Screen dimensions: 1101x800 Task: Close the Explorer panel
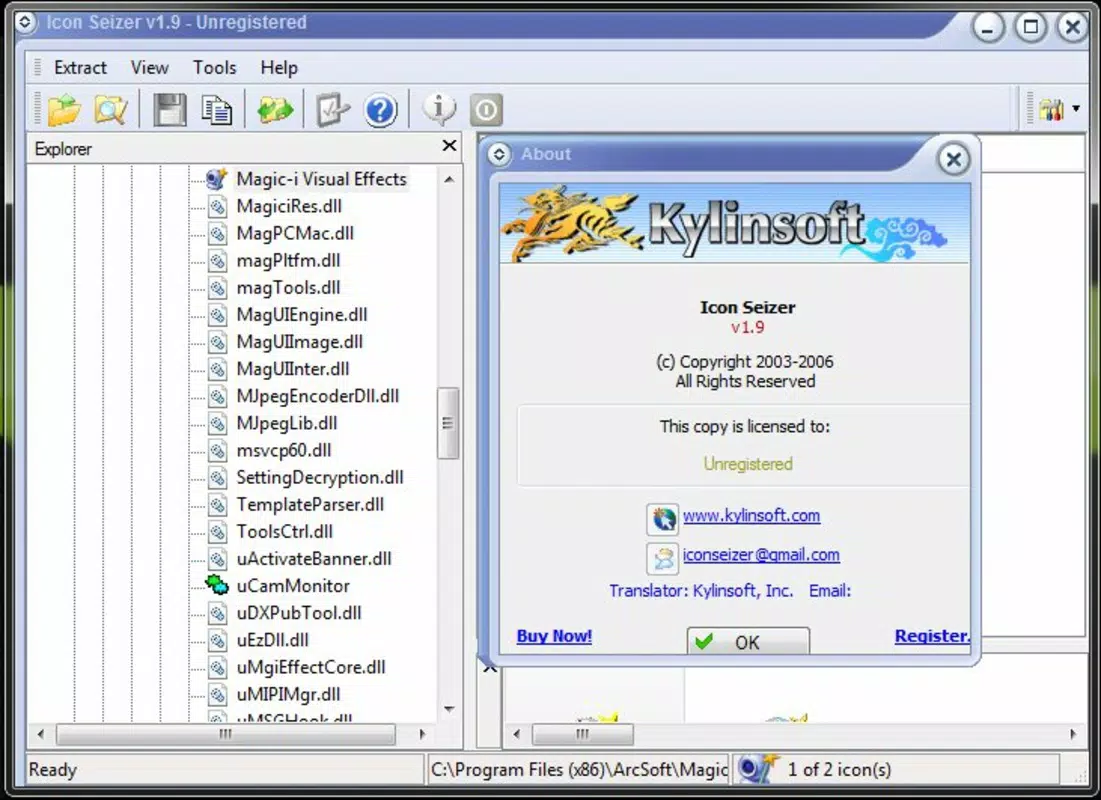click(449, 146)
